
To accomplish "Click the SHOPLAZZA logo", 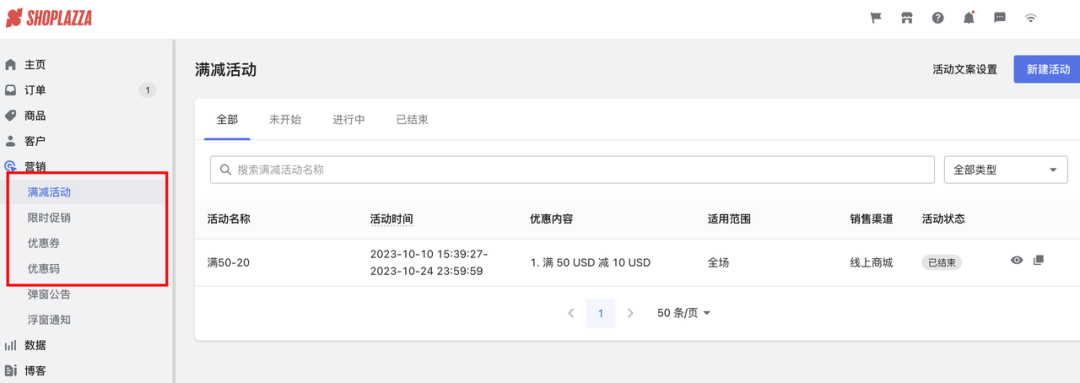I will coord(49,18).
